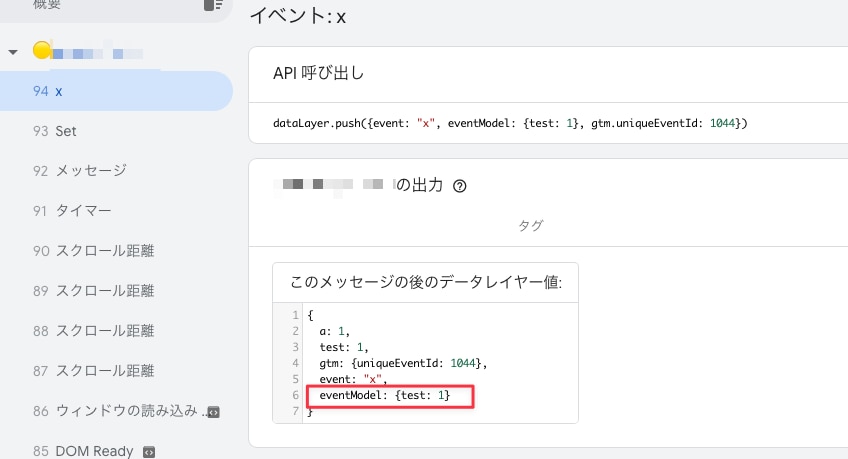This screenshot has height=459, width=848.
Task: Click the API 呼び出し heading
Action: pyautogui.click(x=319, y=73)
